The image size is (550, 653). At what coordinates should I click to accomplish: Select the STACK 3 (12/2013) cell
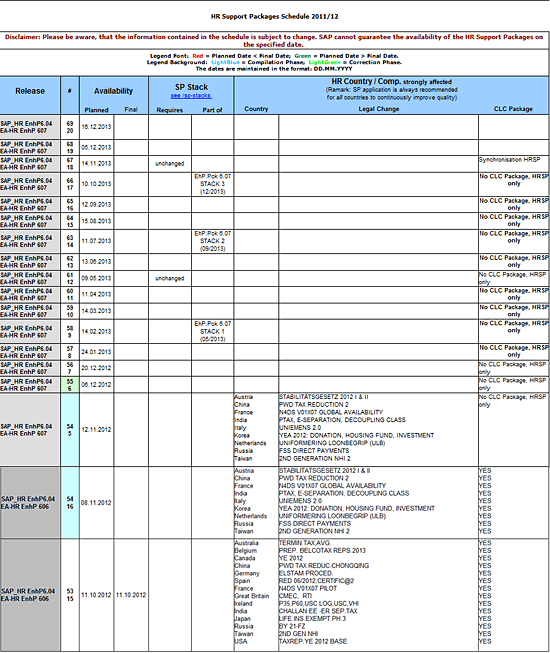click(212, 184)
